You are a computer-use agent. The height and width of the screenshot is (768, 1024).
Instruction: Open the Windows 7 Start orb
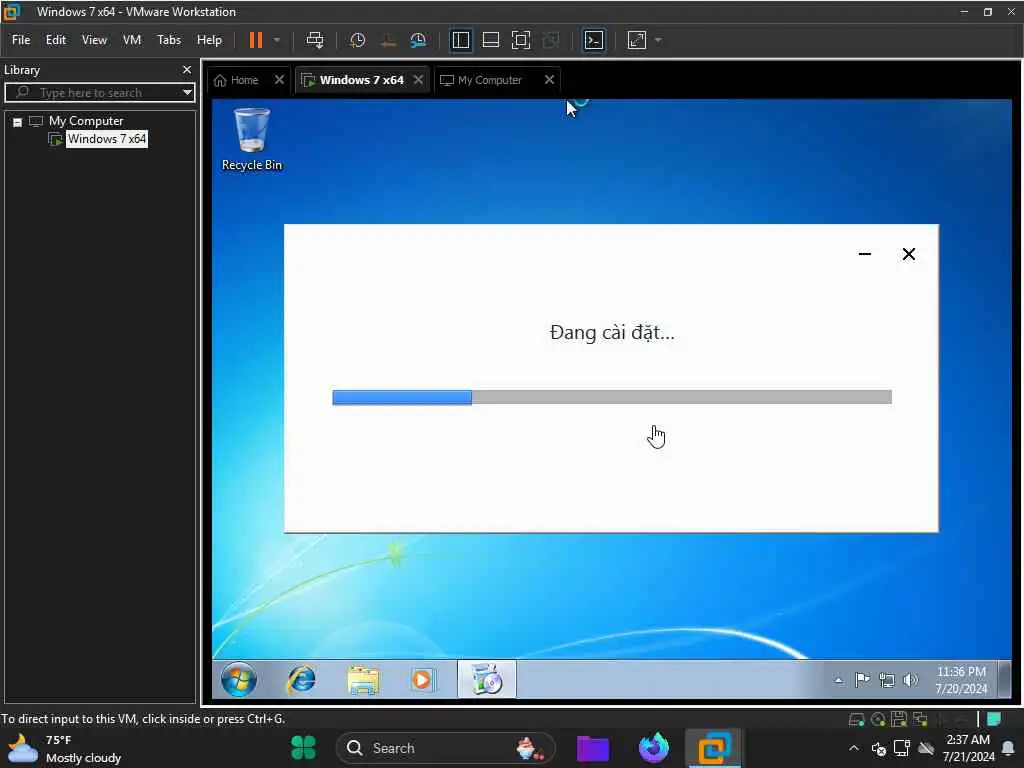pyautogui.click(x=239, y=680)
